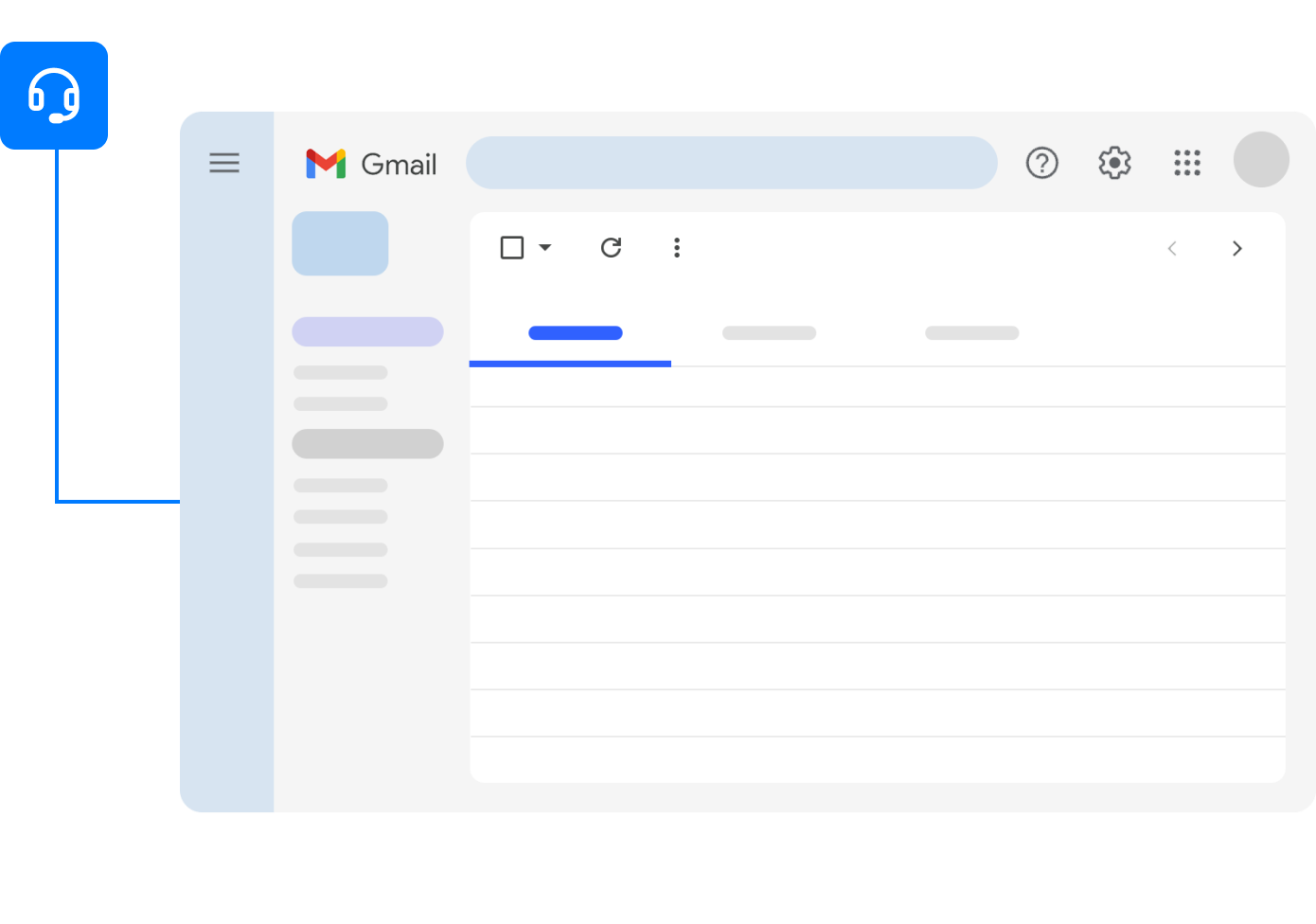Tick the select all checkbox
Screen dimensions: 1316x924
[512, 248]
